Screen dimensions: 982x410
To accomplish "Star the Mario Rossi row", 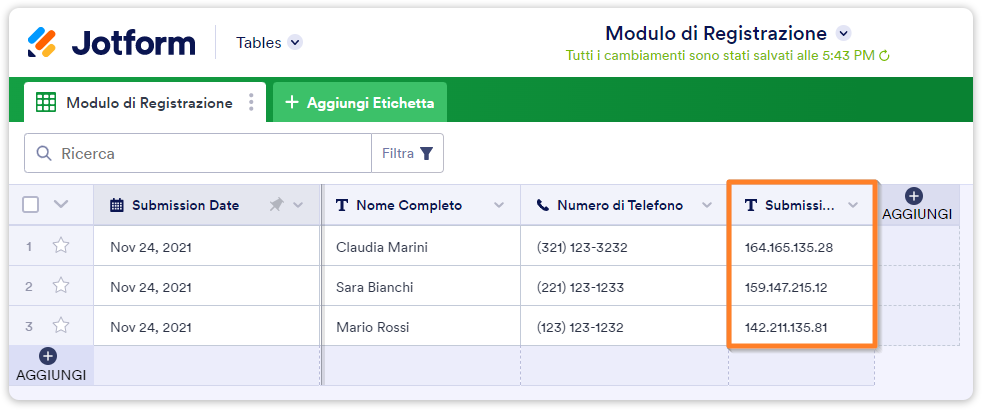I will pyautogui.click(x=61, y=326).
